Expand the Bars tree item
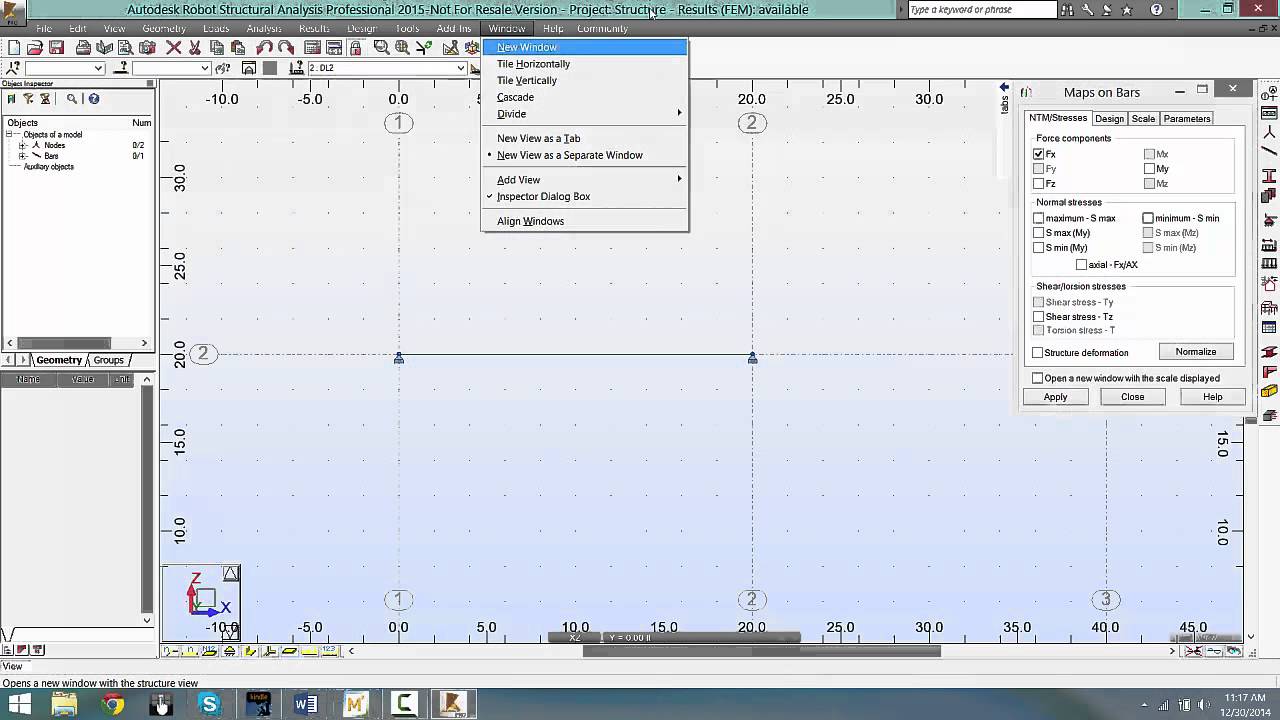1280x720 pixels. point(22,156)
